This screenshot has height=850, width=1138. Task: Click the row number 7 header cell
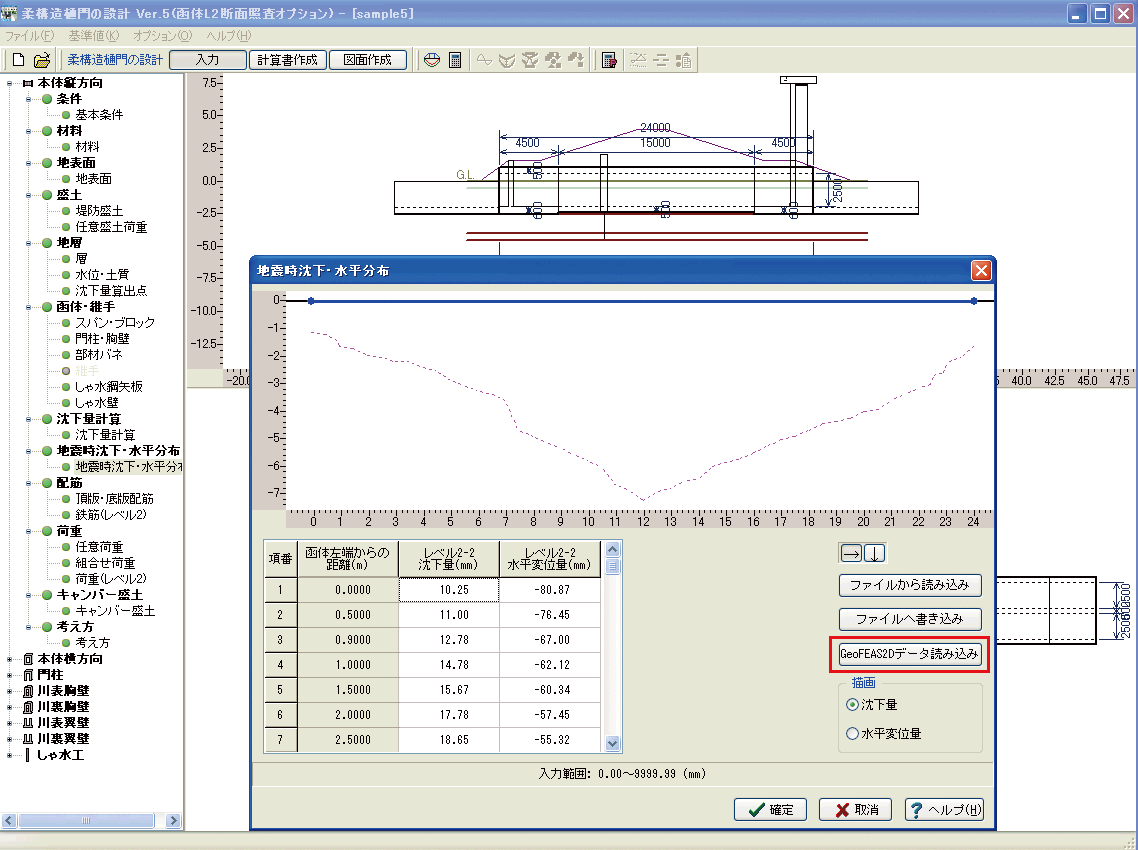pyautogui.click(x=280, y=740)
